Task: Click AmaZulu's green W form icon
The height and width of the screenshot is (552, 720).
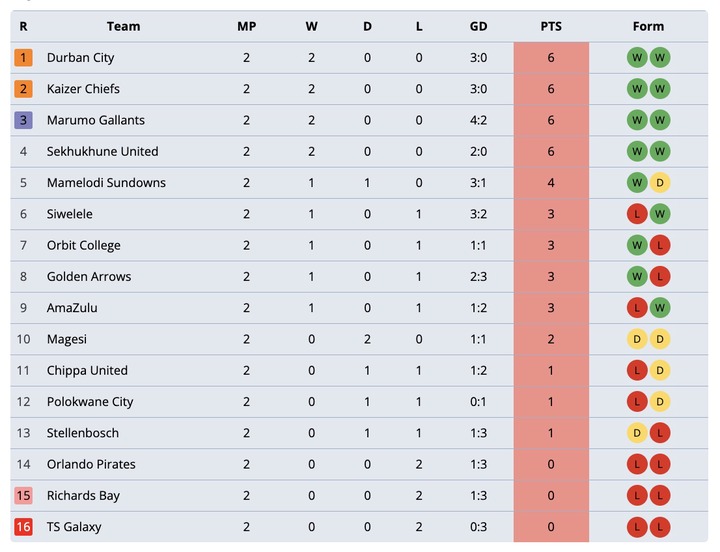Action: click(x=660, y=308)
